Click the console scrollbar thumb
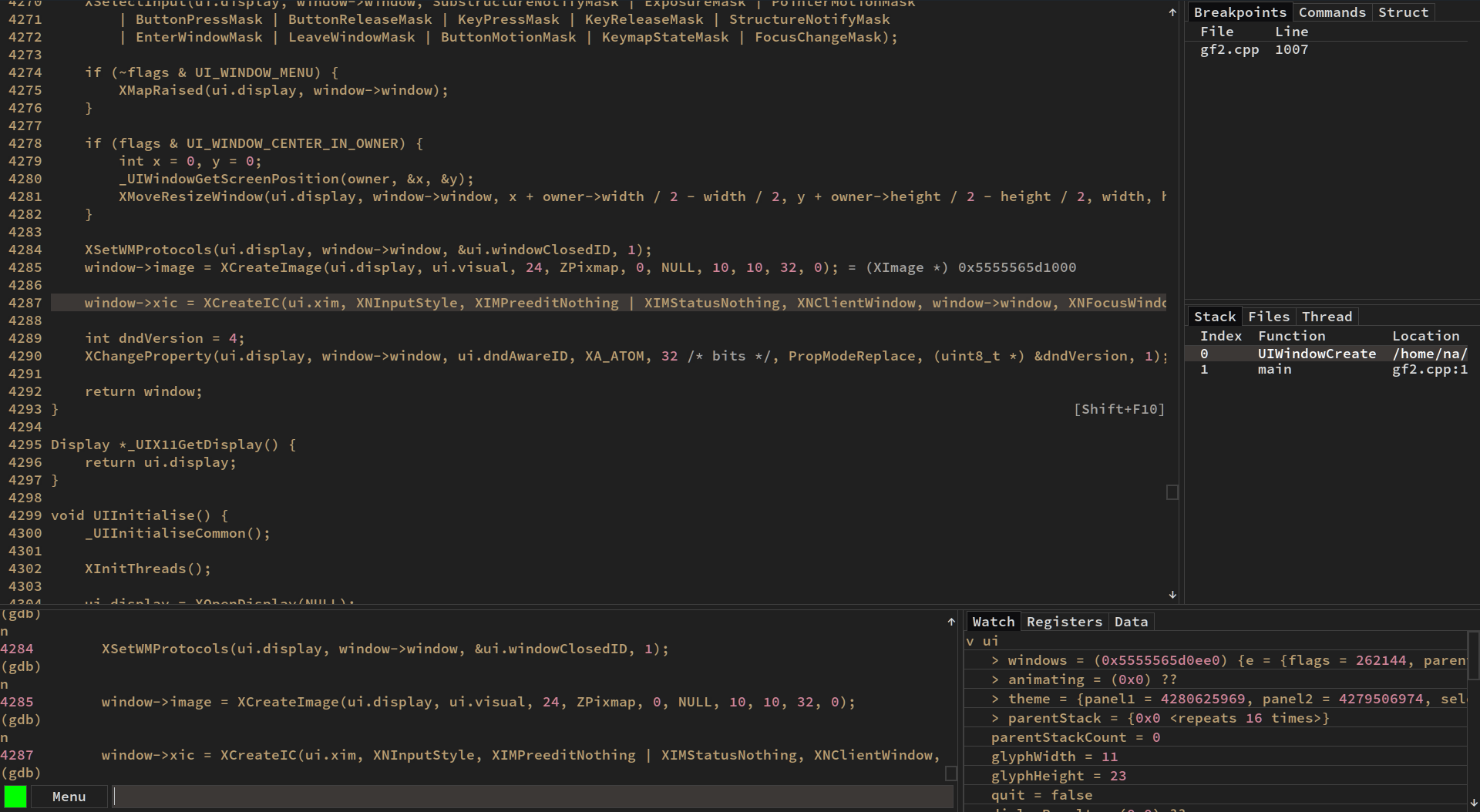The image size is (1480, 812). coord(951,773)
